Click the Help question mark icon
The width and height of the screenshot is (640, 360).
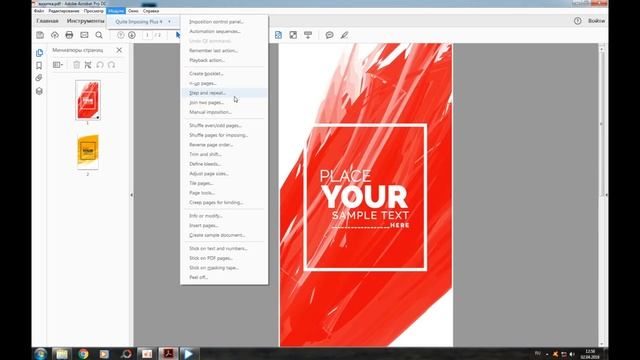[x=578, y=21]
